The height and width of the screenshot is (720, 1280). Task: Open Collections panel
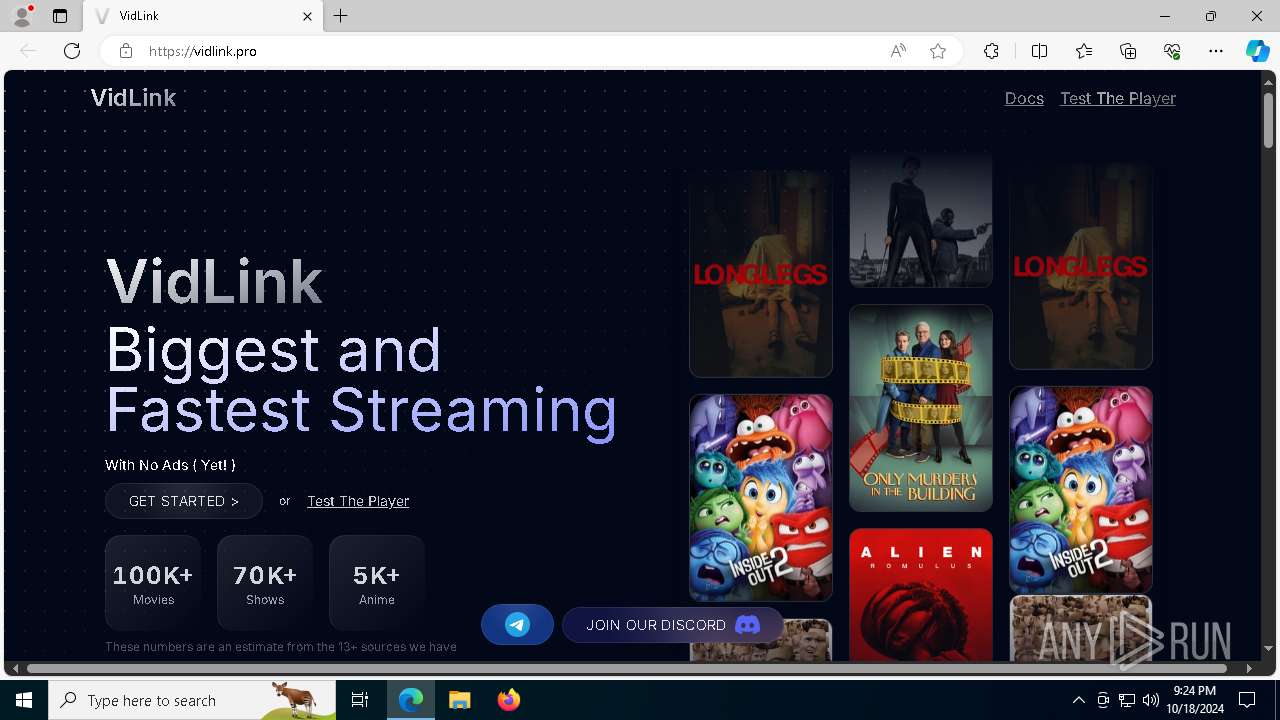(1128, 51)
